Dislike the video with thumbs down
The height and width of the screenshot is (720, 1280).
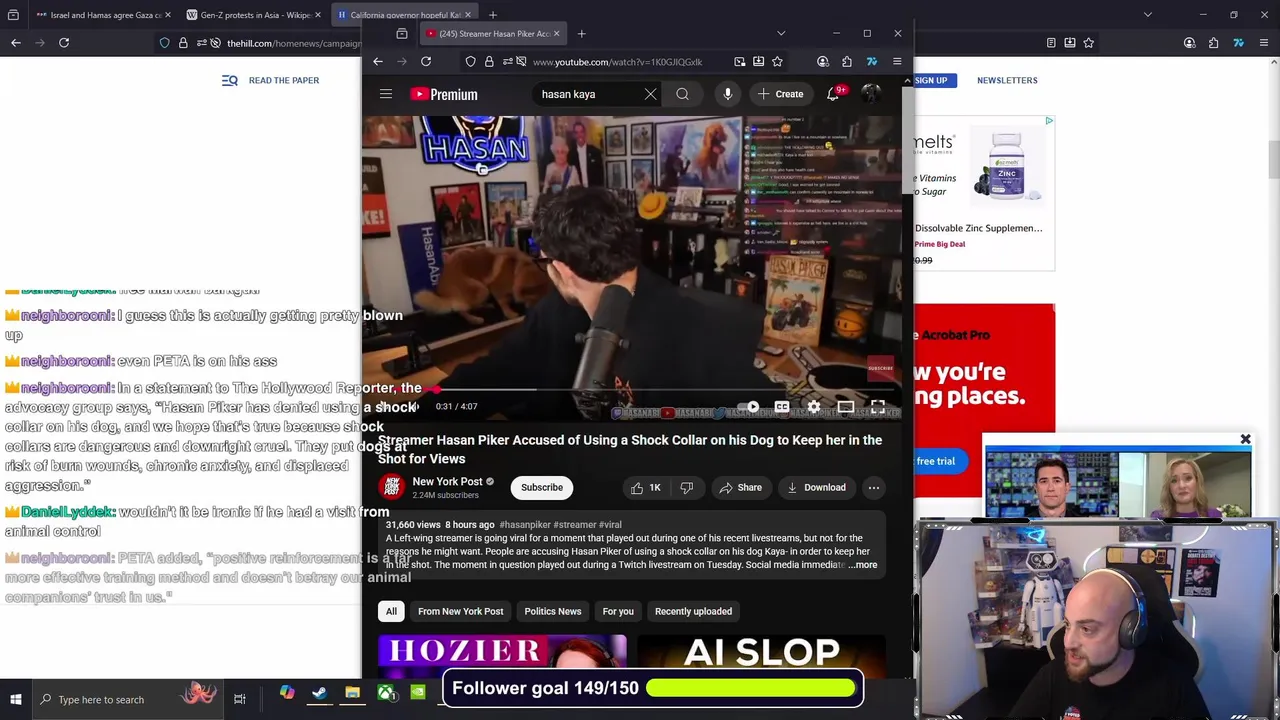[687, 488]
